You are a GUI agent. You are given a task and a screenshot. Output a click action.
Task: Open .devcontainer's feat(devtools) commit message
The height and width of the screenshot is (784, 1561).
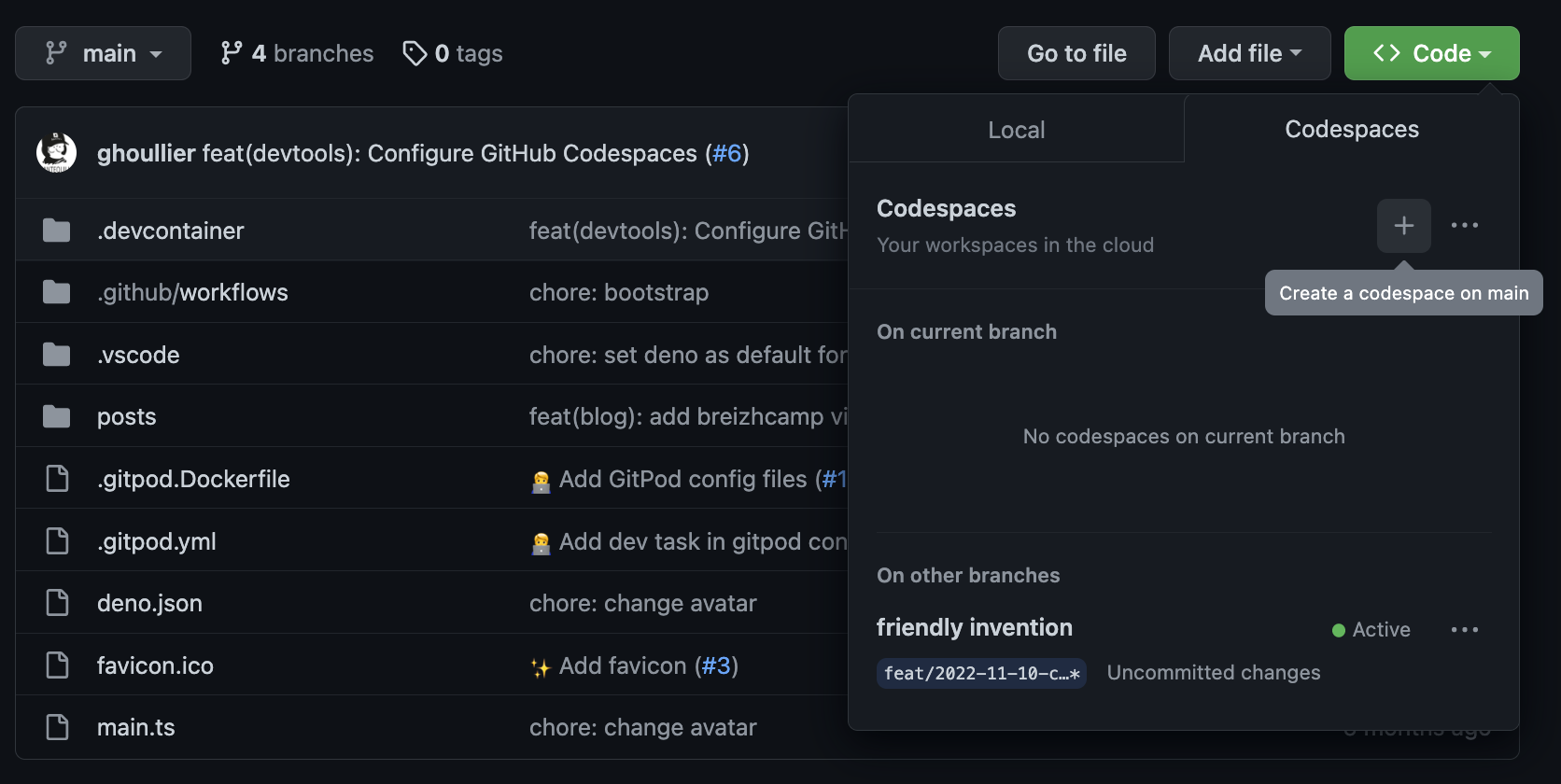point(688,231)
